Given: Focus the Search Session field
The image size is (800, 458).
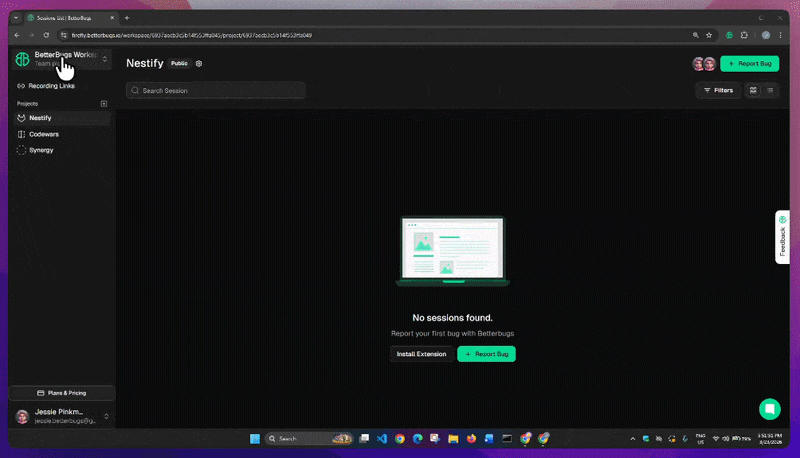Looking at the screenshot, I should tap(216, 90).
